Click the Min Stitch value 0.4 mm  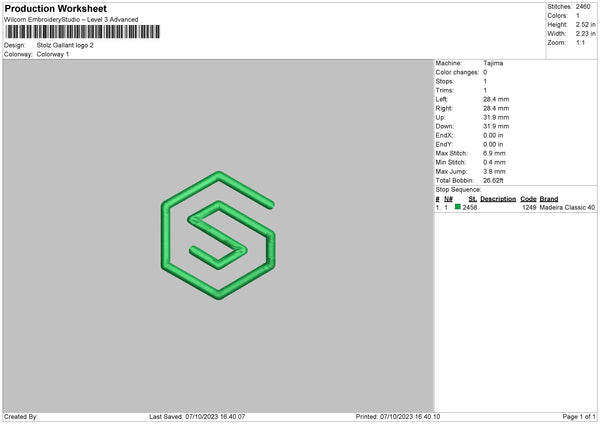[x=494, y=162]
